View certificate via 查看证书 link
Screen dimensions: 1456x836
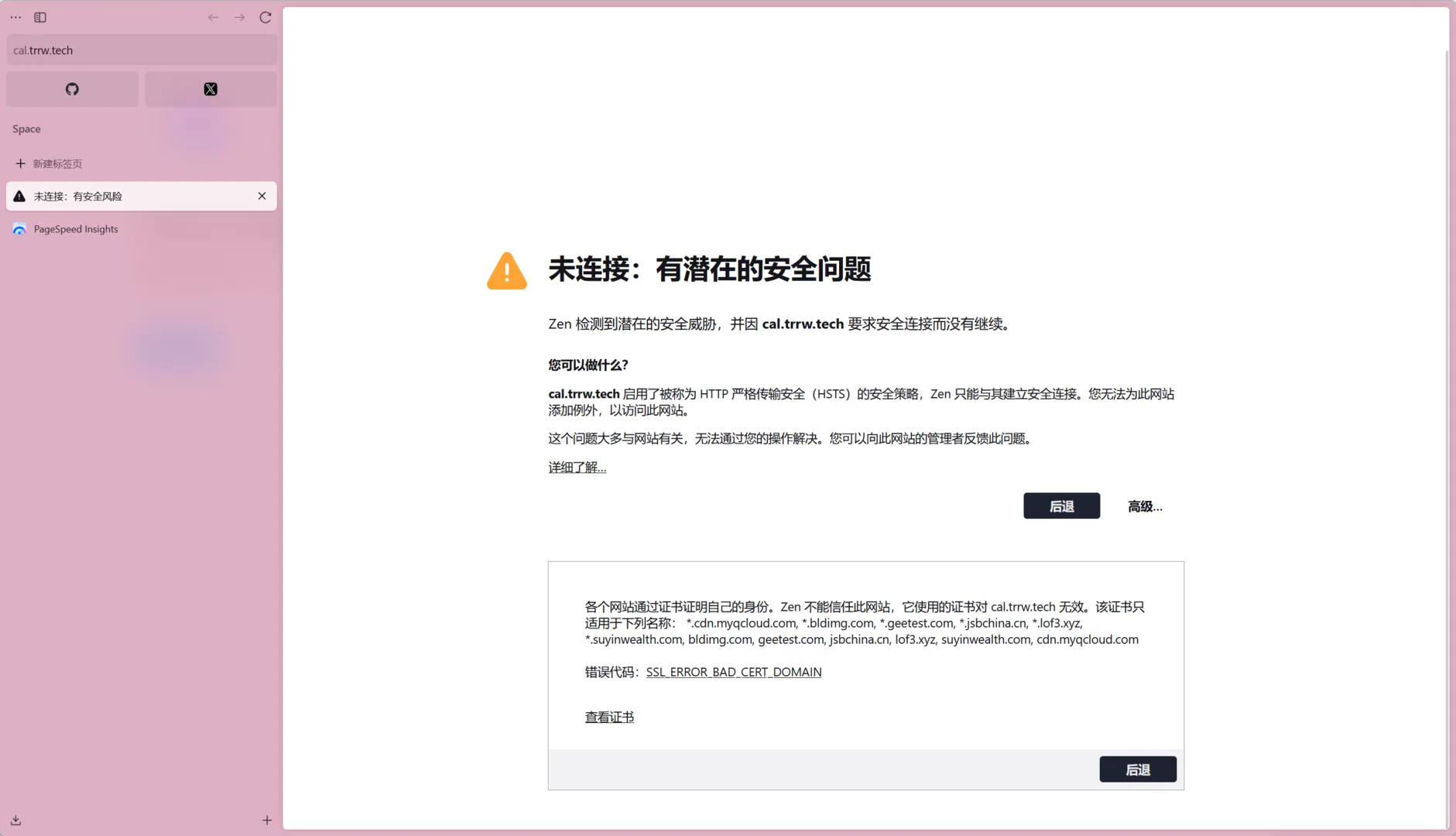click(609, 717)
